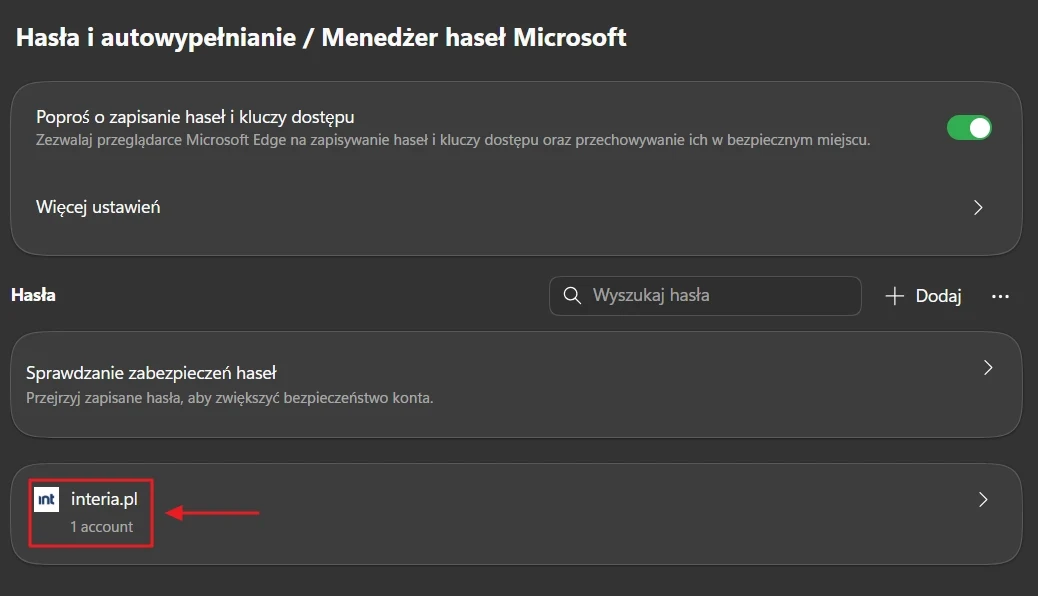
Task: Click Hasła i autowypełnianie breadcrumb link
Action: coord(156,37)
